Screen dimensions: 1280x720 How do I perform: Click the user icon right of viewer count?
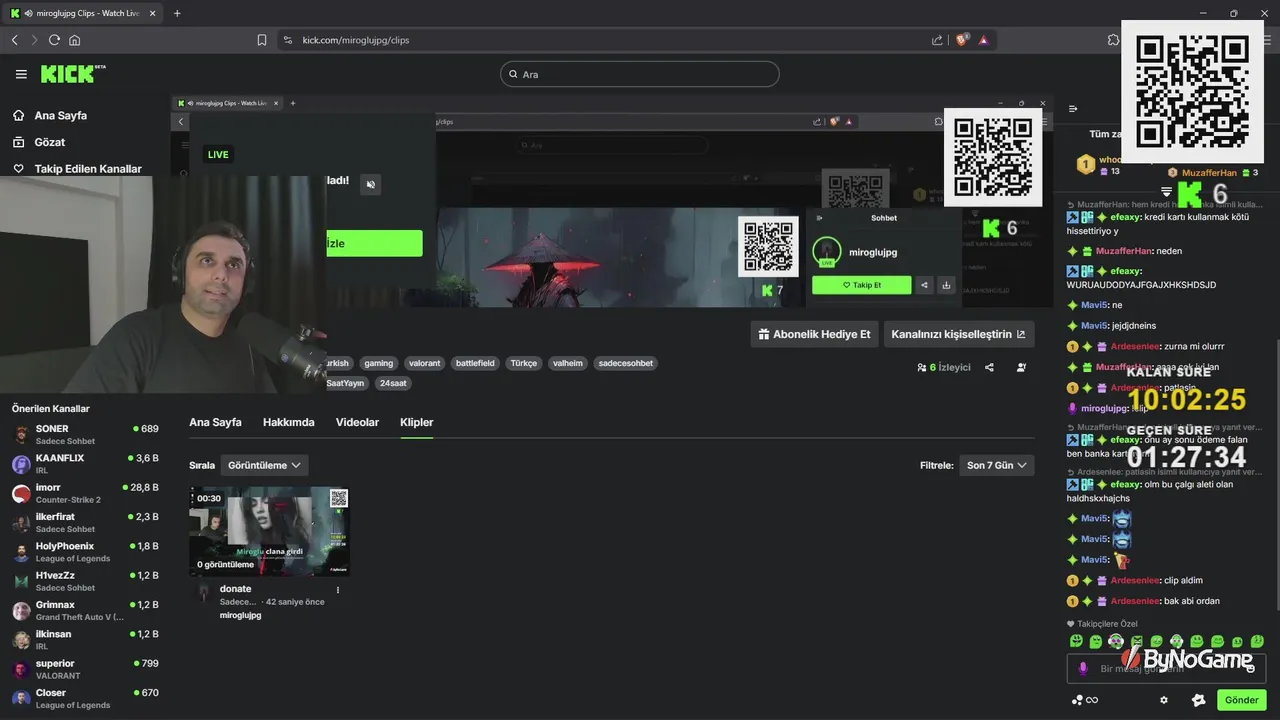pos(1021,367)
